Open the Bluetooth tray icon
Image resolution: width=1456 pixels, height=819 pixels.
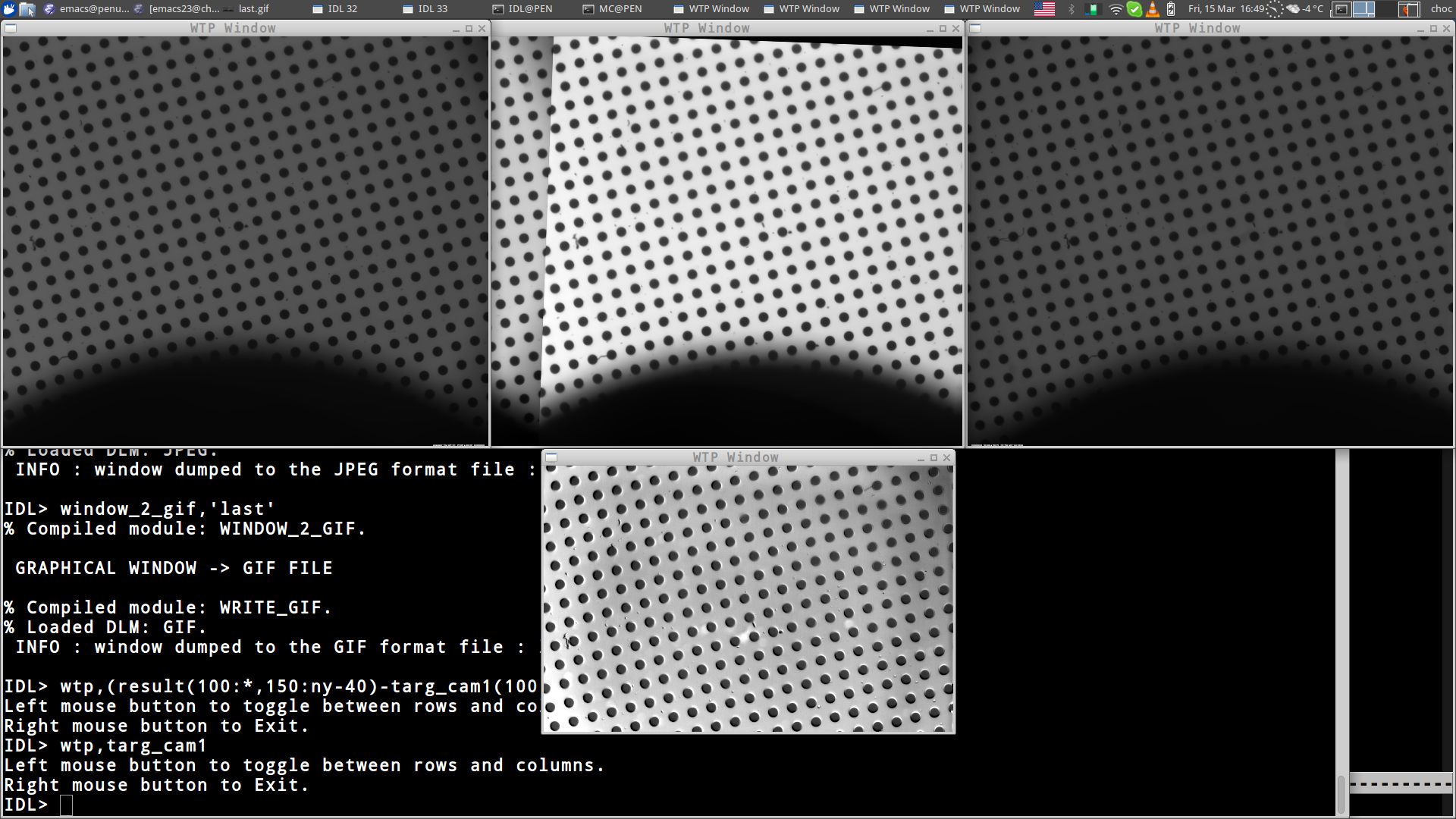click(x=1072, y=9)
